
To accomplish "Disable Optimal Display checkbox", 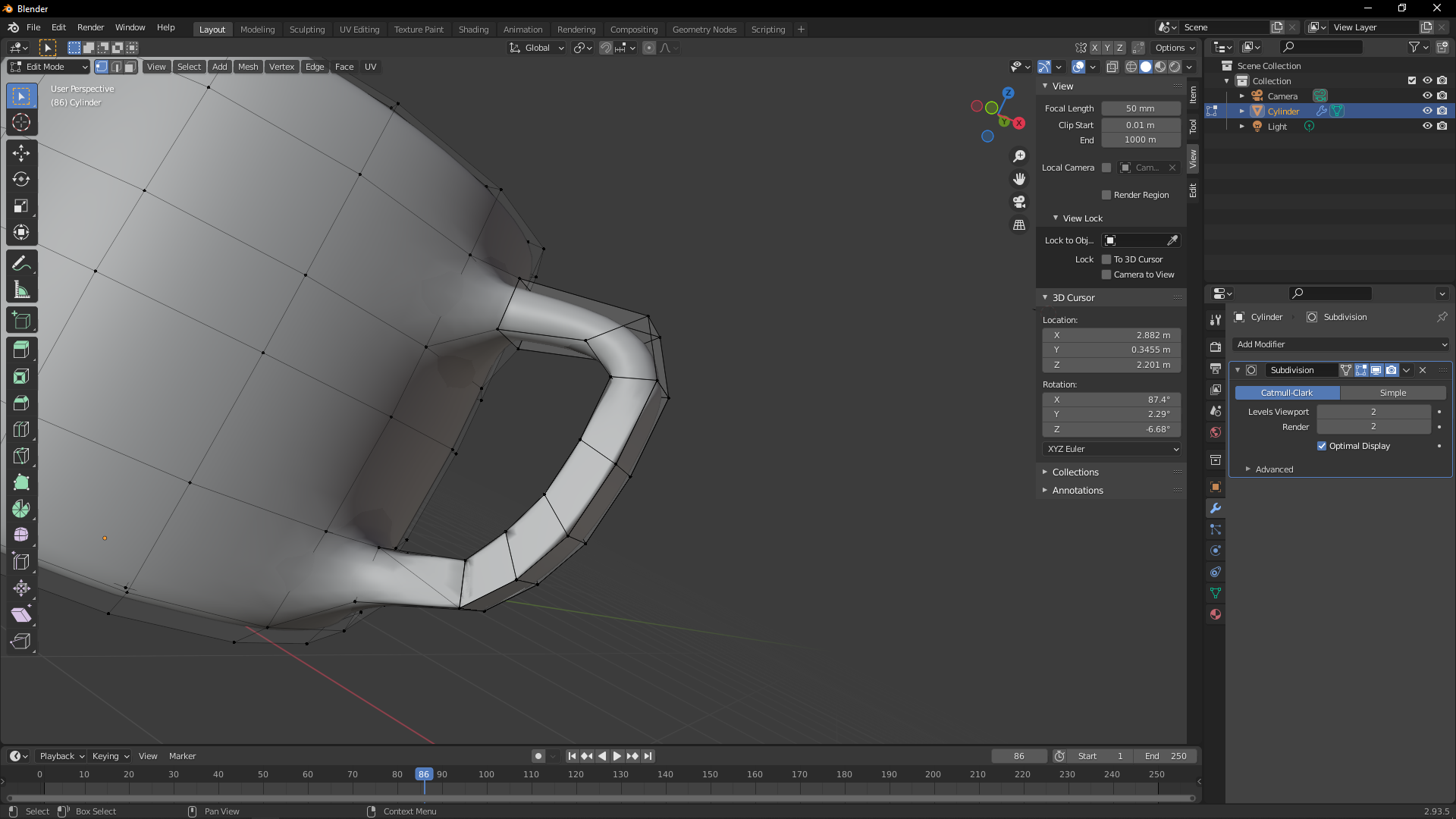I will tap(1322, 446).
